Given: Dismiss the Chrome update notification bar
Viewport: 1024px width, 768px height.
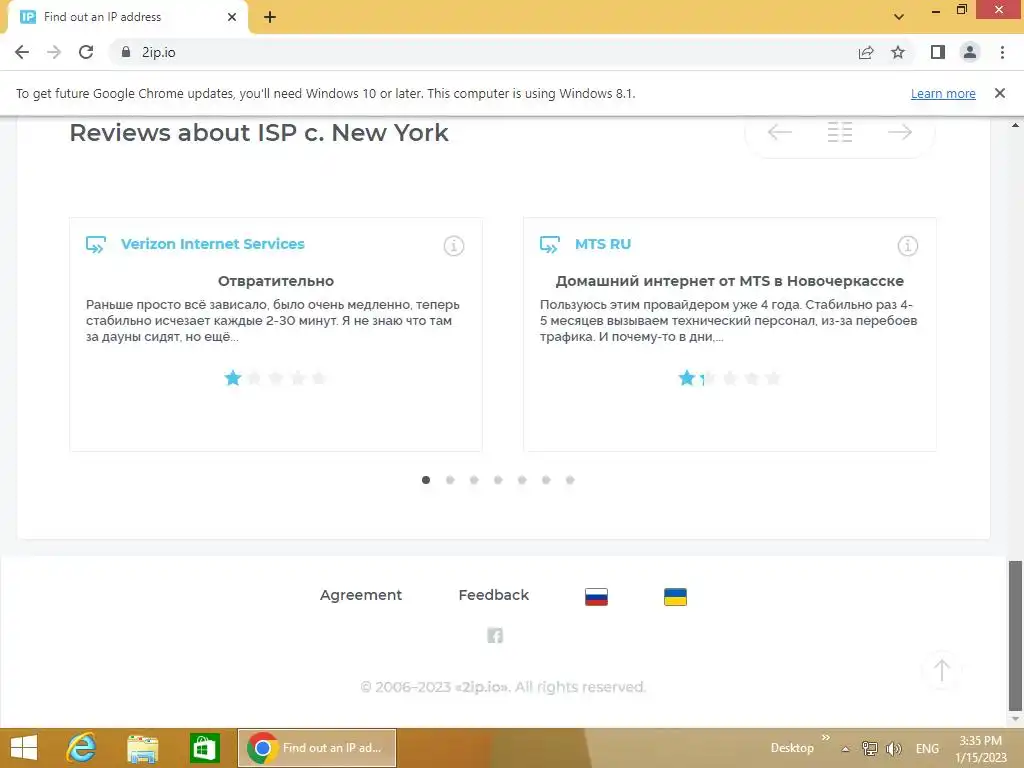Looking at the screenshot, I should pyautogui.click(x=1000, y=93).
